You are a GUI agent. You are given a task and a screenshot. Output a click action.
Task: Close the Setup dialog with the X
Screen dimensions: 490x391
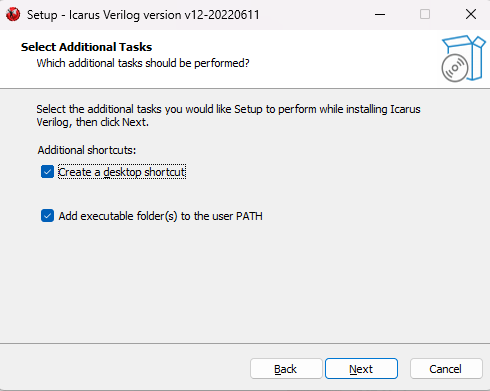point(471,14)
